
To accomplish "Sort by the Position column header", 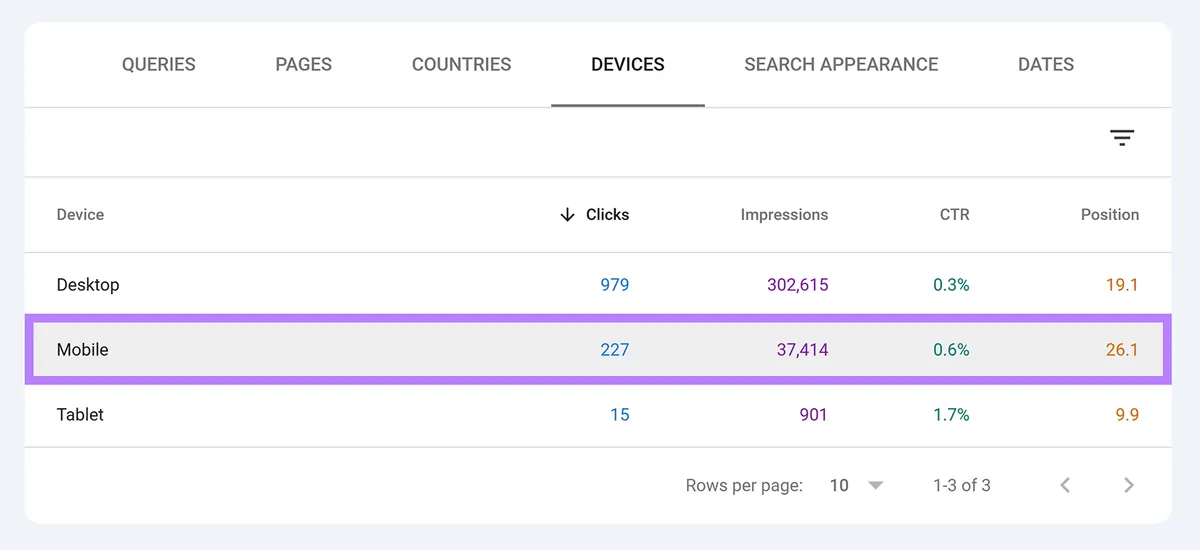I will tap(1110, 214).
